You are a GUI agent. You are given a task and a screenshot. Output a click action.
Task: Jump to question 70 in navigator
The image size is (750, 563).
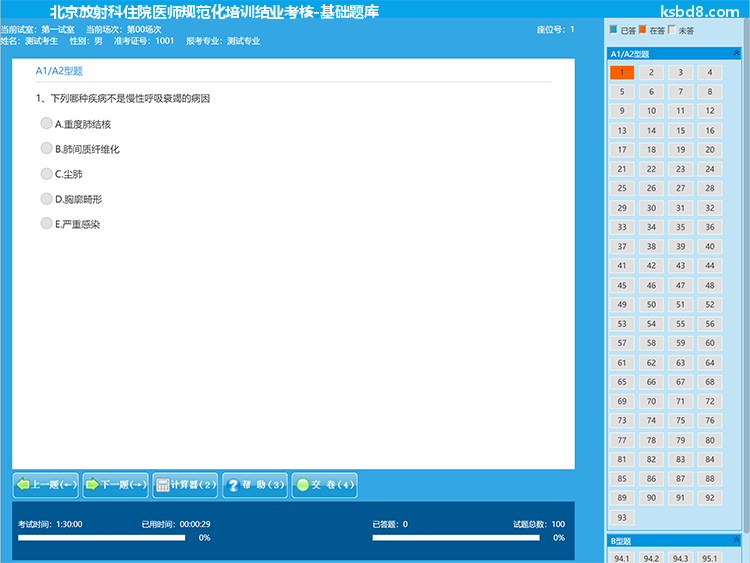click(651, 401)
